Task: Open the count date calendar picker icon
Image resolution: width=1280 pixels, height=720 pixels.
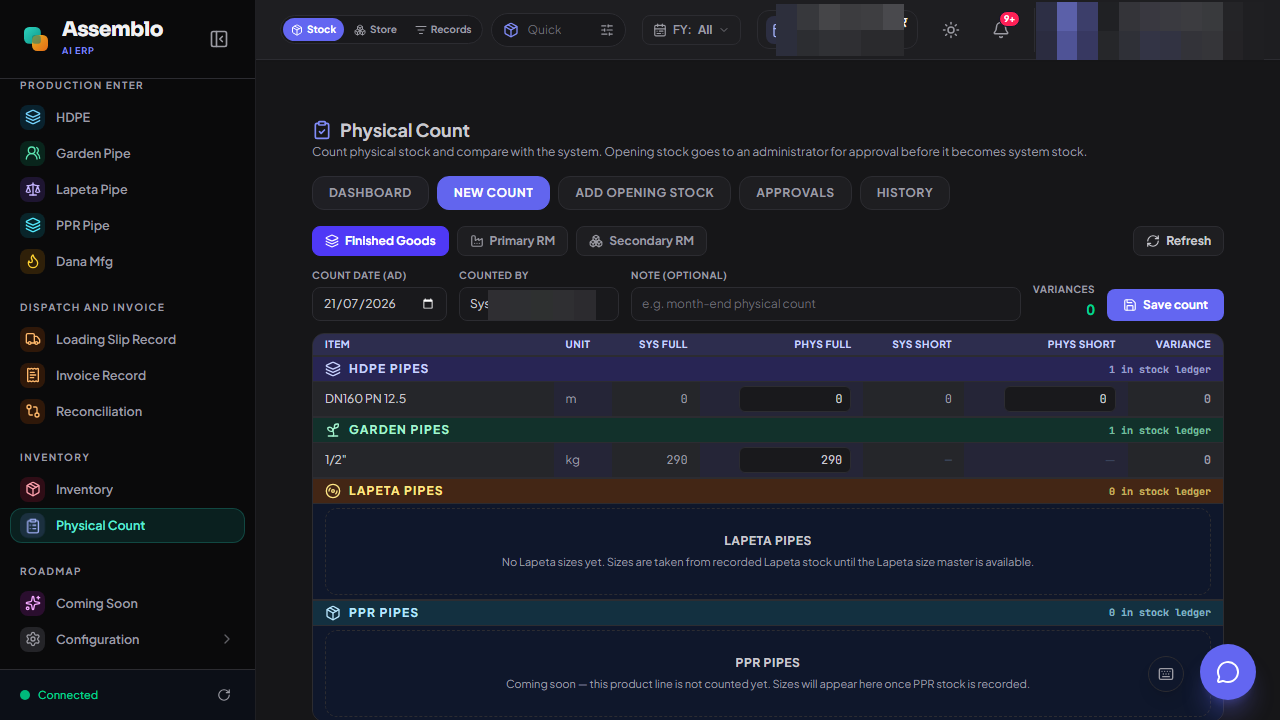Action: pyautogui.click(x=429, y=304)
